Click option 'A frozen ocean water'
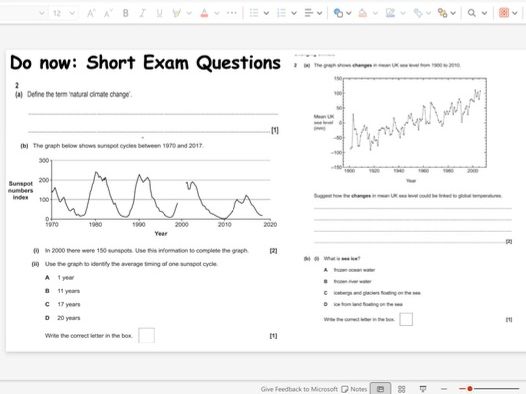Screen dimensions: 526x394 coord(350,270)
